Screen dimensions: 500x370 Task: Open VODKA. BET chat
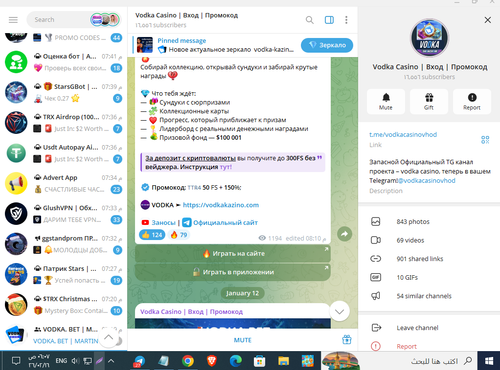pyautogui.click(x=63, y=335)
